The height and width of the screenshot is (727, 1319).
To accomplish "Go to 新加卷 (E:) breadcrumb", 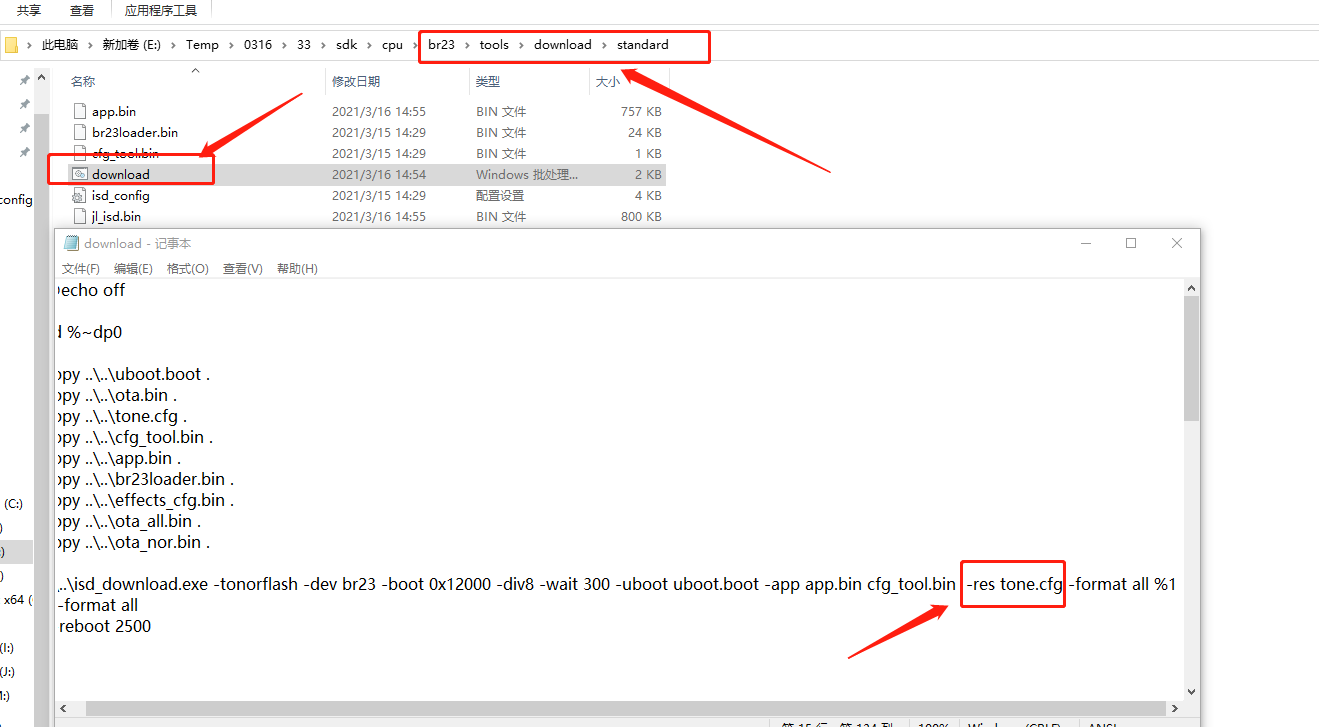I will [x=130, y=45].
